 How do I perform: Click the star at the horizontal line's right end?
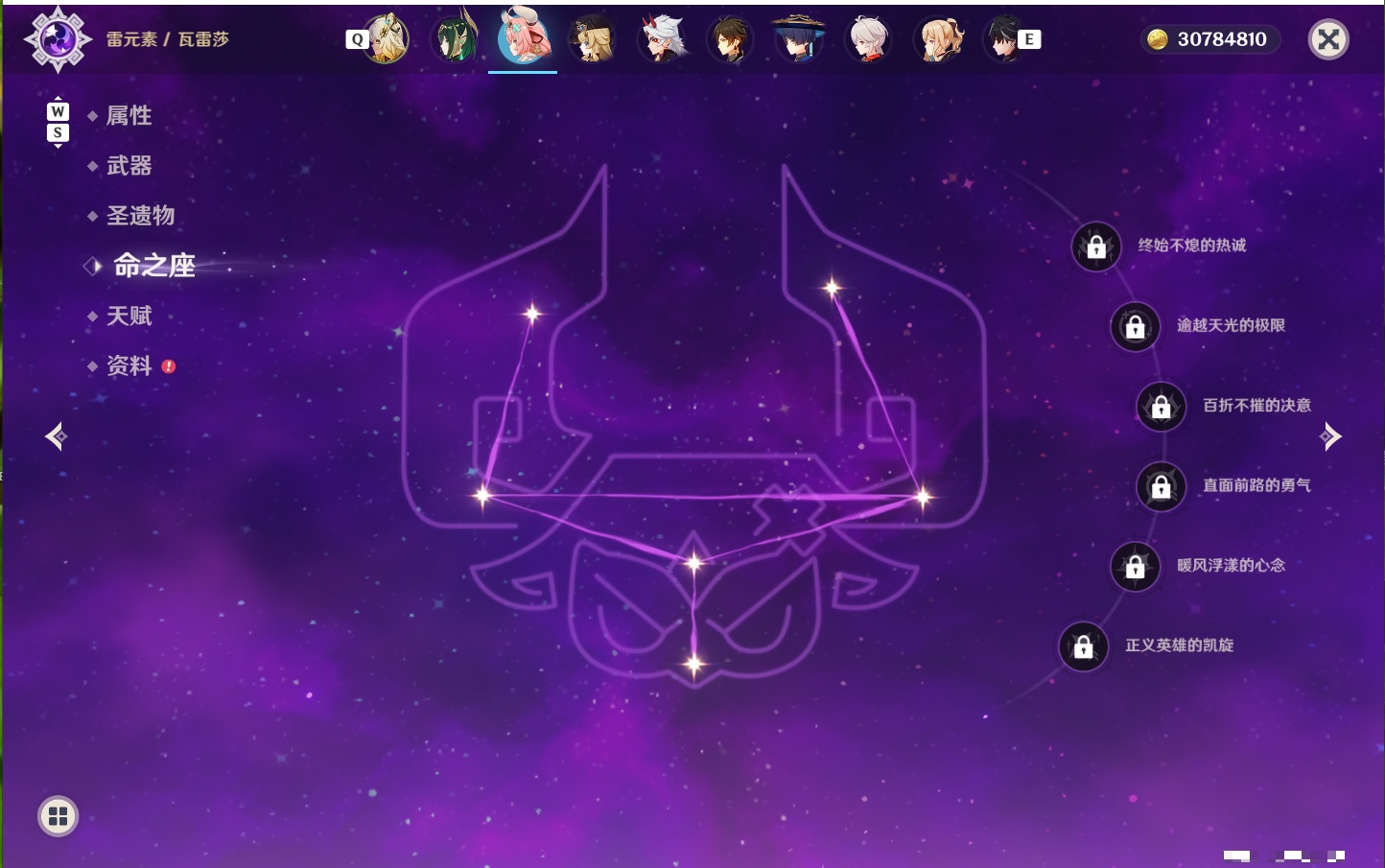pos(923,497)
